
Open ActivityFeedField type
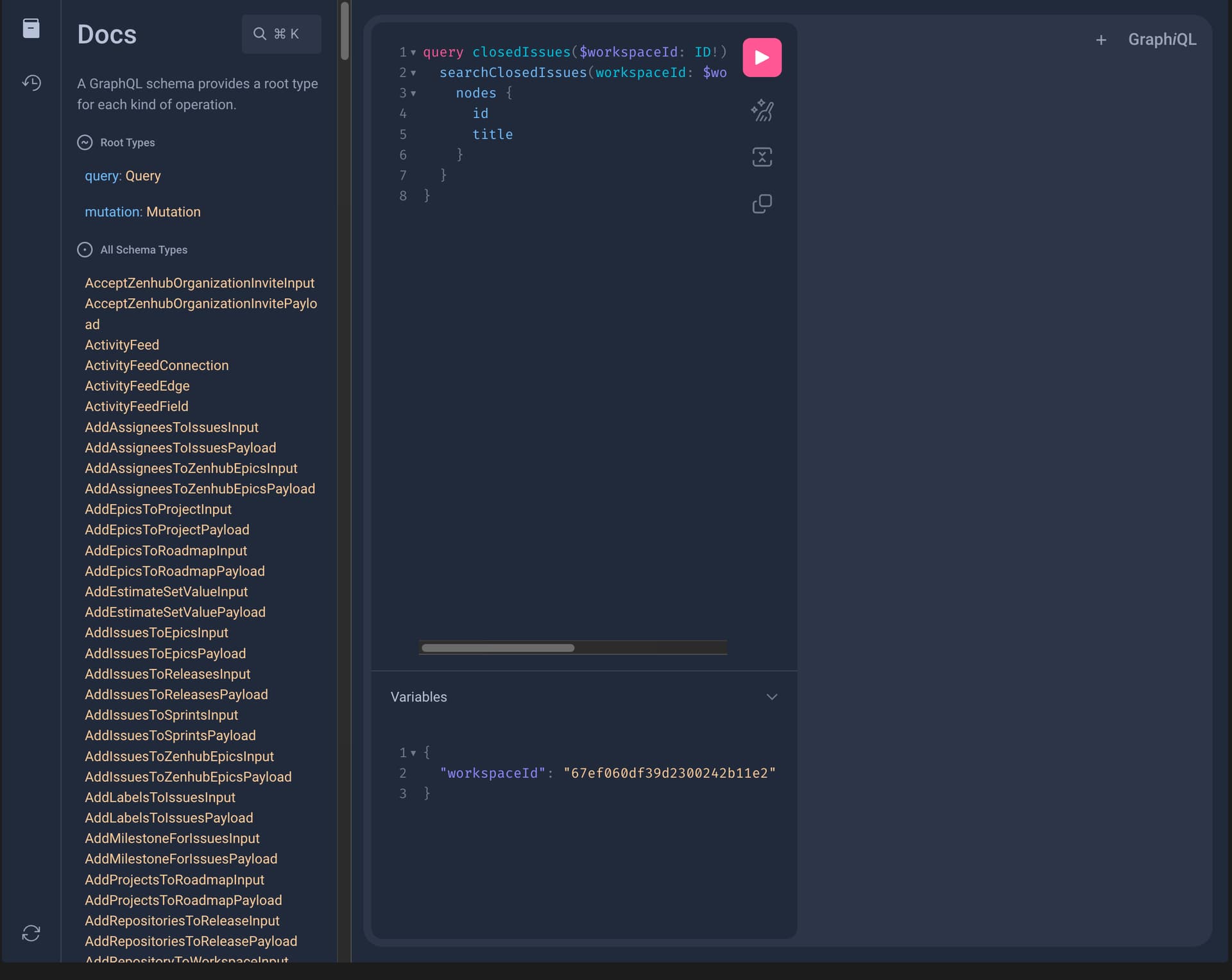pos(137,407)
